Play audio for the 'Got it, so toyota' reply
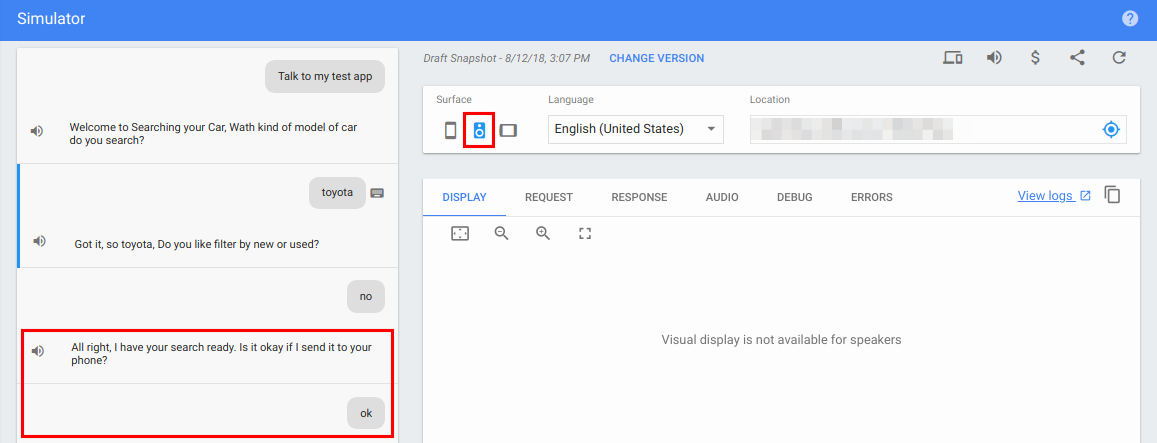Viewport: 1157px width, 443px height. [x=40, y=241]
